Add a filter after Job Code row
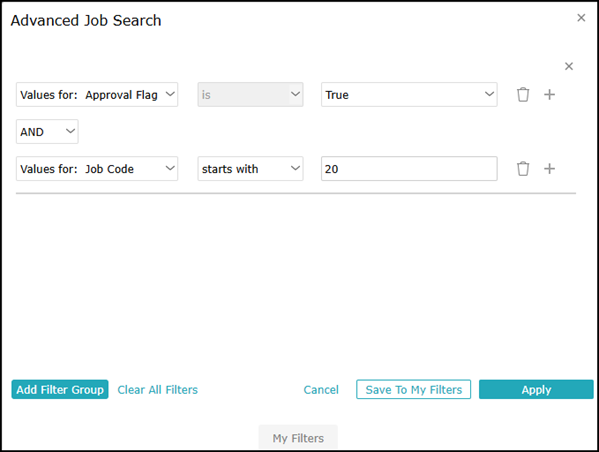Viewport: 599px width, 452px height. (x=549, y=169)
